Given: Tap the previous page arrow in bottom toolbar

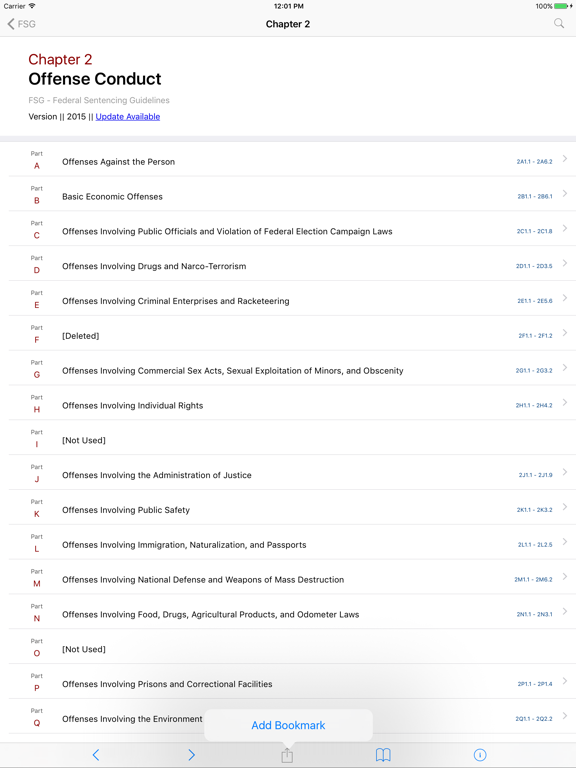Looking at the screenshot, I should click(96, 755).
